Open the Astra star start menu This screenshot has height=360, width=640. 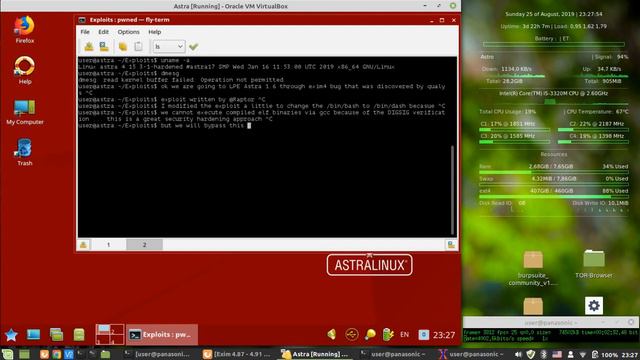11,335
